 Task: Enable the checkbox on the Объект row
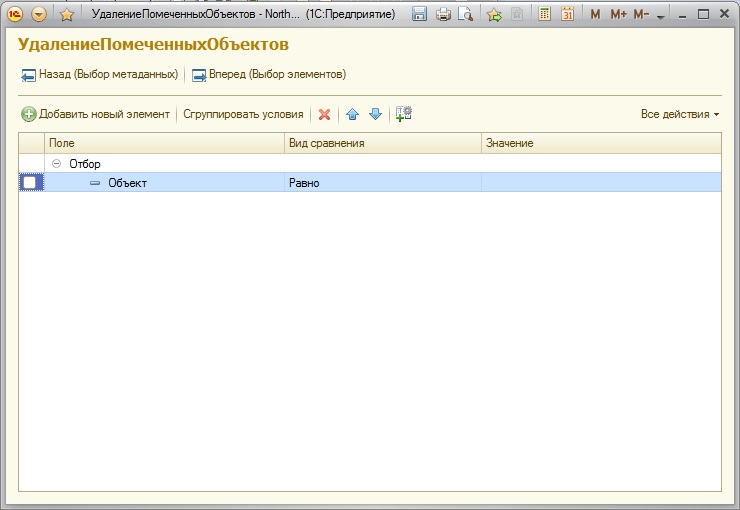pyautogui.click(x=30, y=183)
